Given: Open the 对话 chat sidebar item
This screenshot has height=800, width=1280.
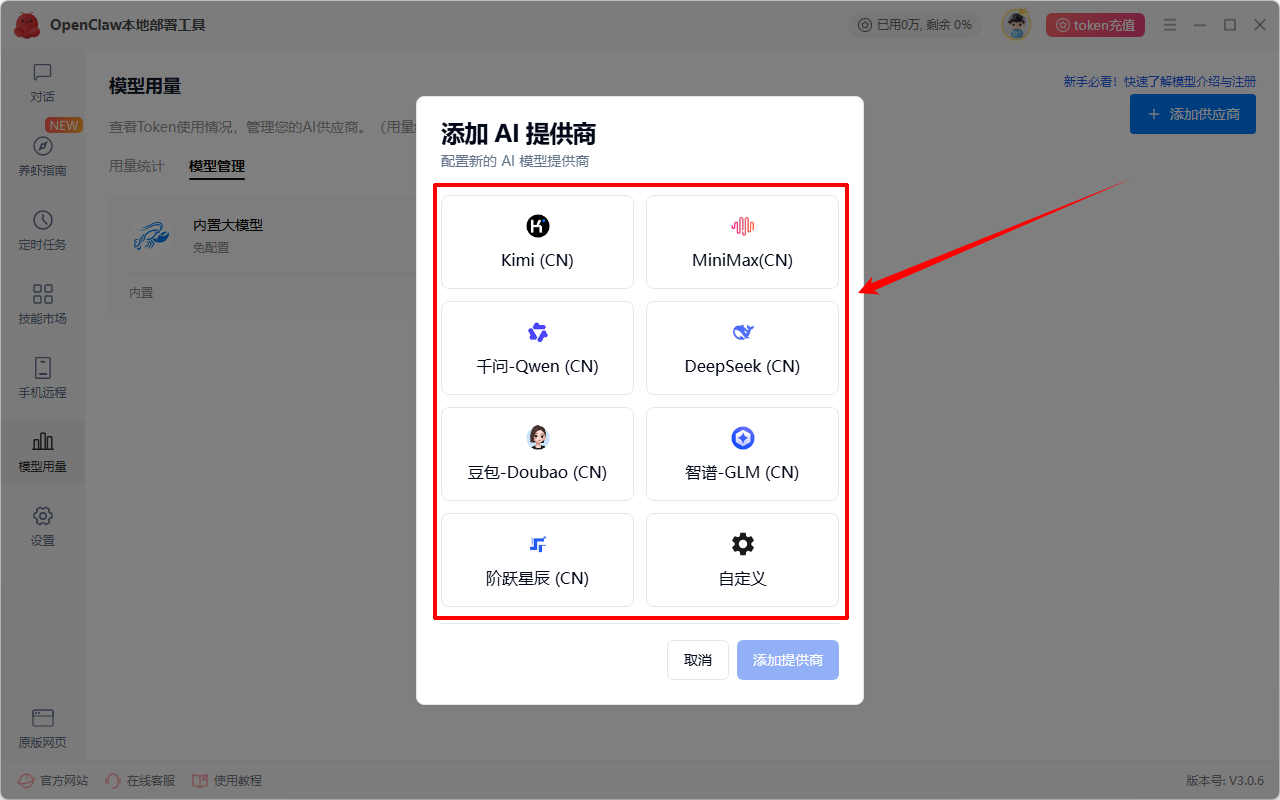Looking at the screenshot, I should (42, 83).
